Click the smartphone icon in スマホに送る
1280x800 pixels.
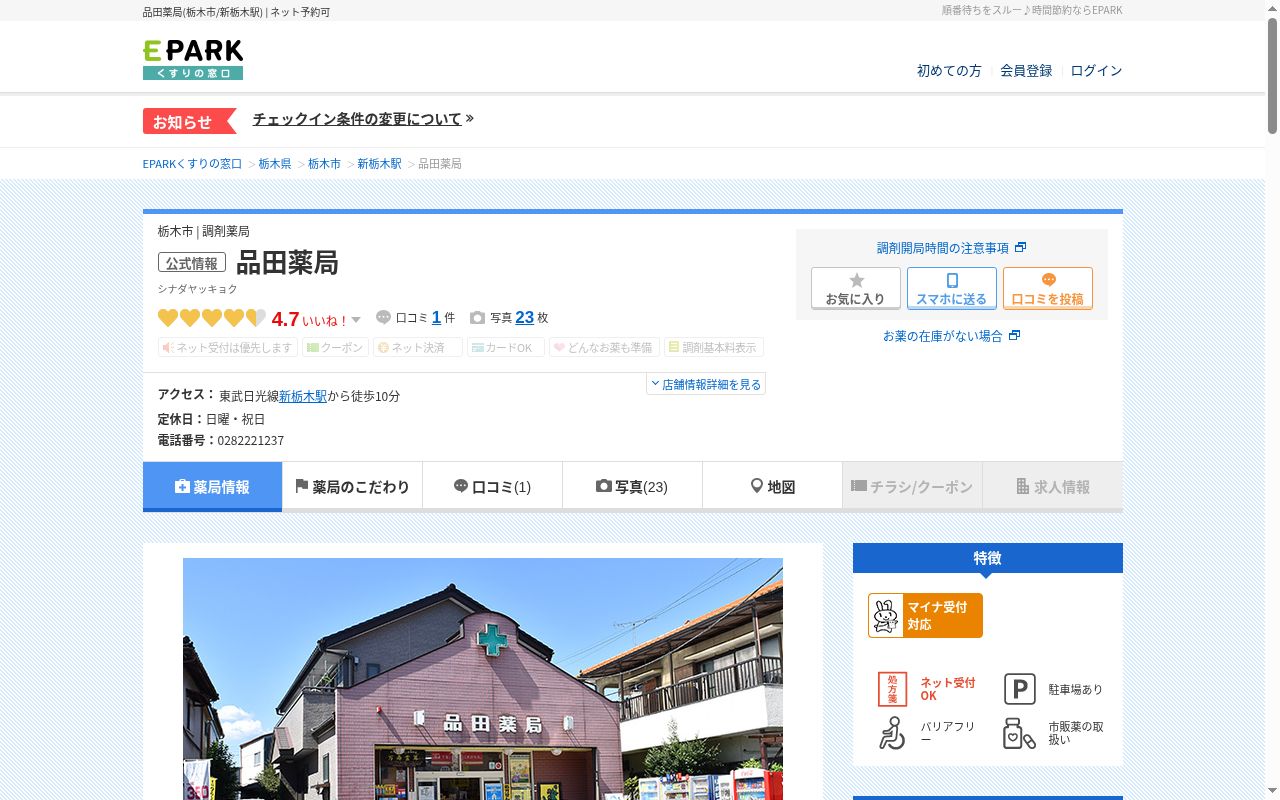tap(952, 281)
